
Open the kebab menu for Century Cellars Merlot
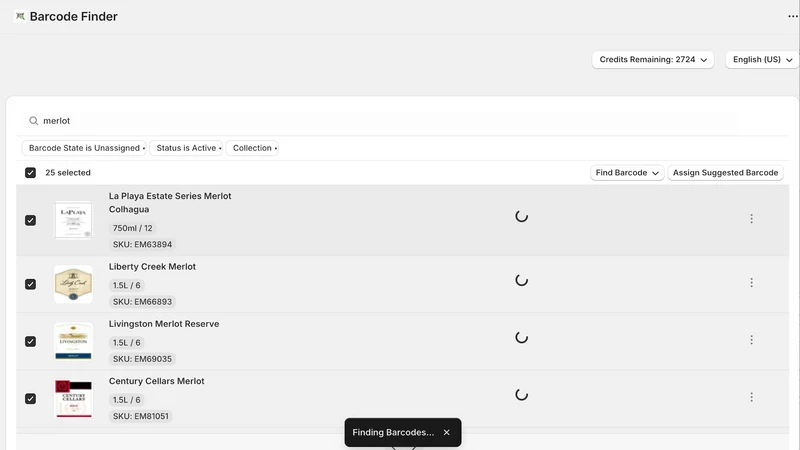coord(751,397)
